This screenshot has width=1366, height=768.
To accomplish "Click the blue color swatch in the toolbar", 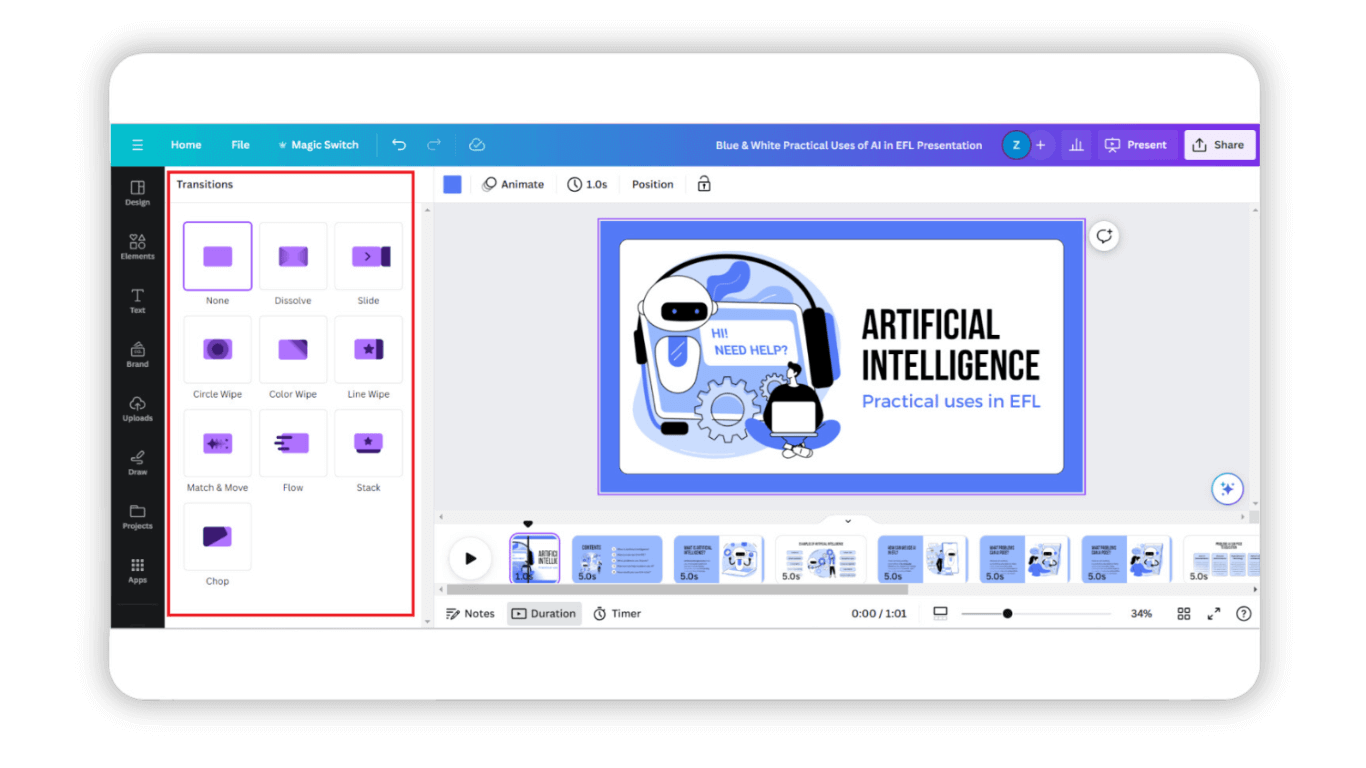I will (x=451, y=184).
